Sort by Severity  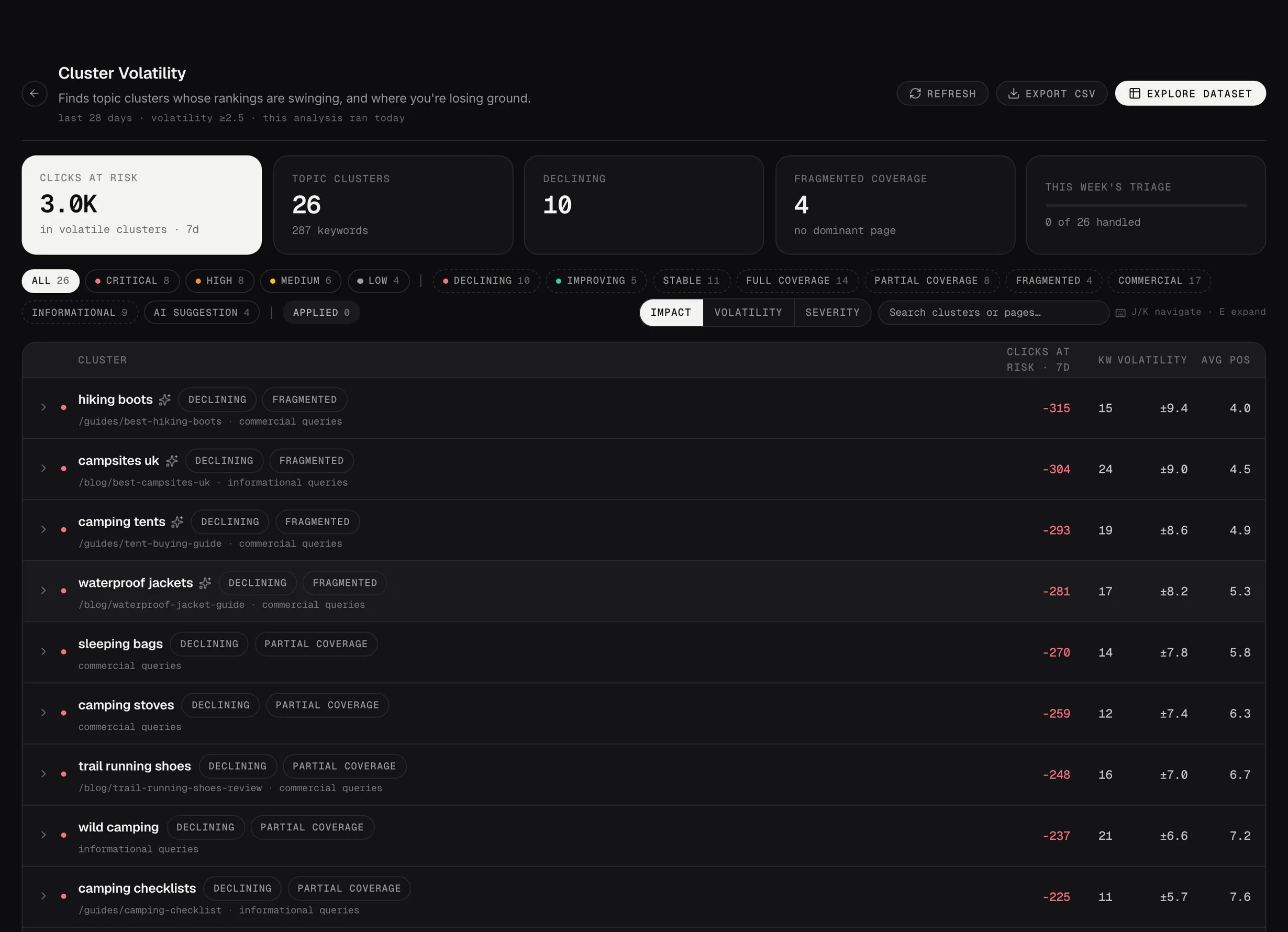832,313
